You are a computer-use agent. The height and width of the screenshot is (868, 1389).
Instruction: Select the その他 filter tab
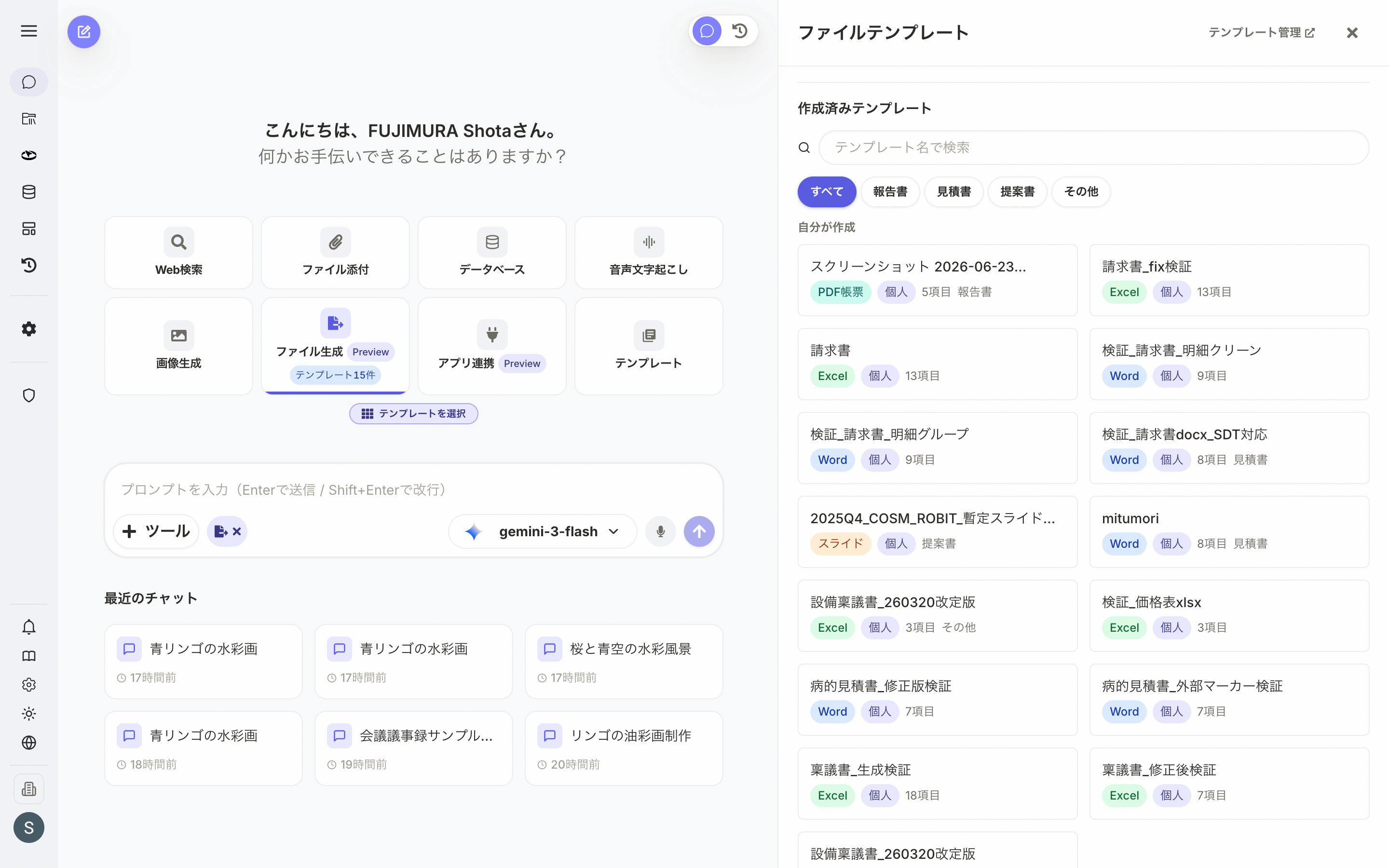[x=1081, y=192]
